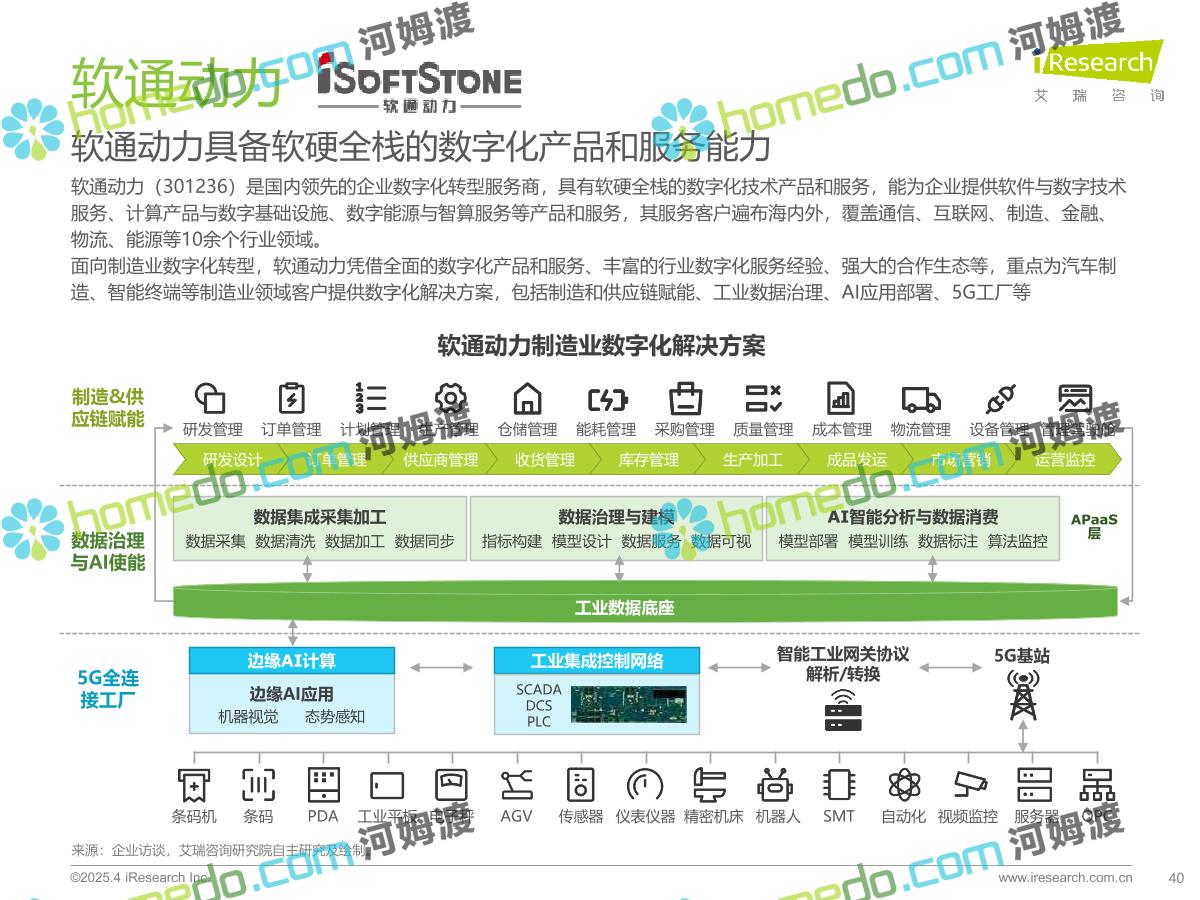Select the 研发设计 chevron step

233,460
